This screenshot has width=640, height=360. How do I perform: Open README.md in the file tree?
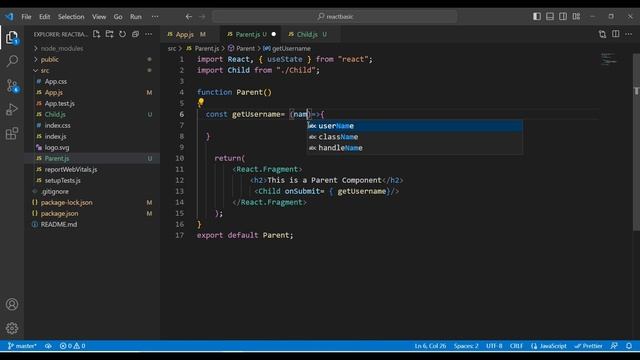pyautogui.click(x=92, y=224)
